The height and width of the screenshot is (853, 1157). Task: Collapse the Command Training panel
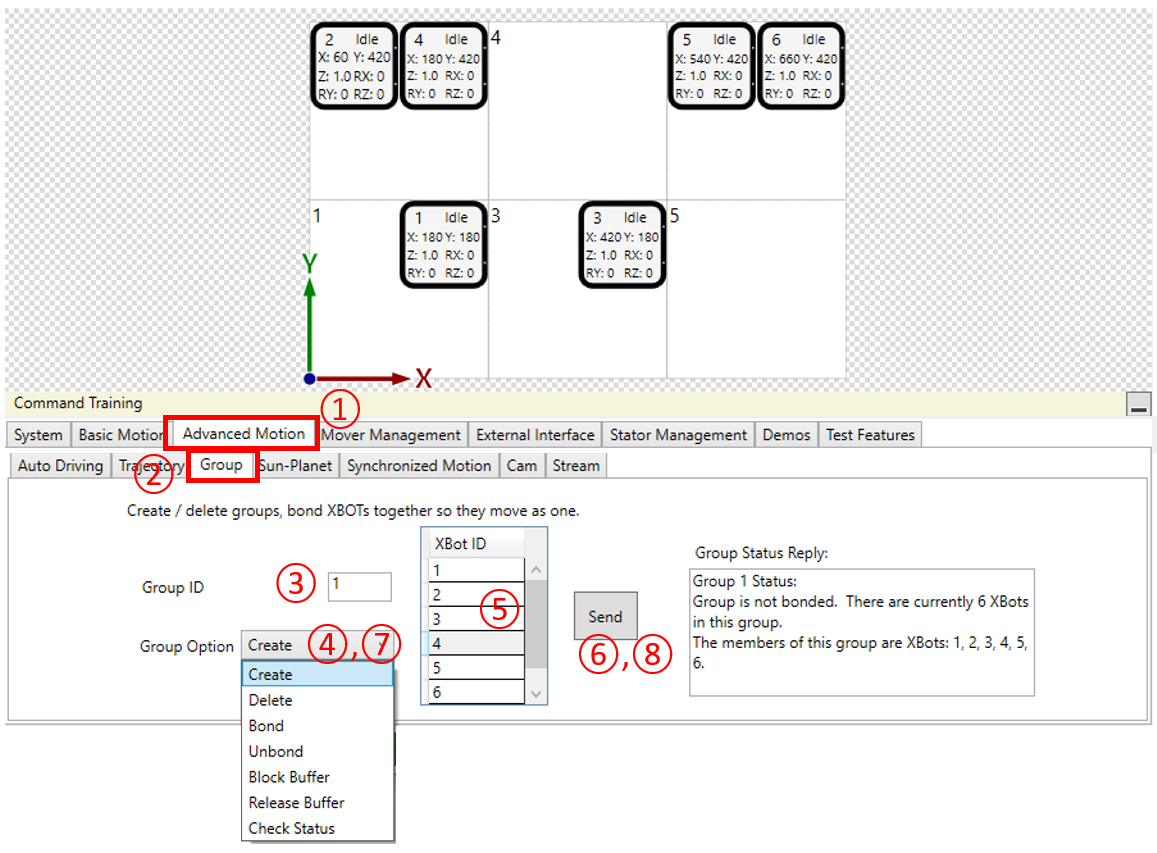tap(1138, 405)
